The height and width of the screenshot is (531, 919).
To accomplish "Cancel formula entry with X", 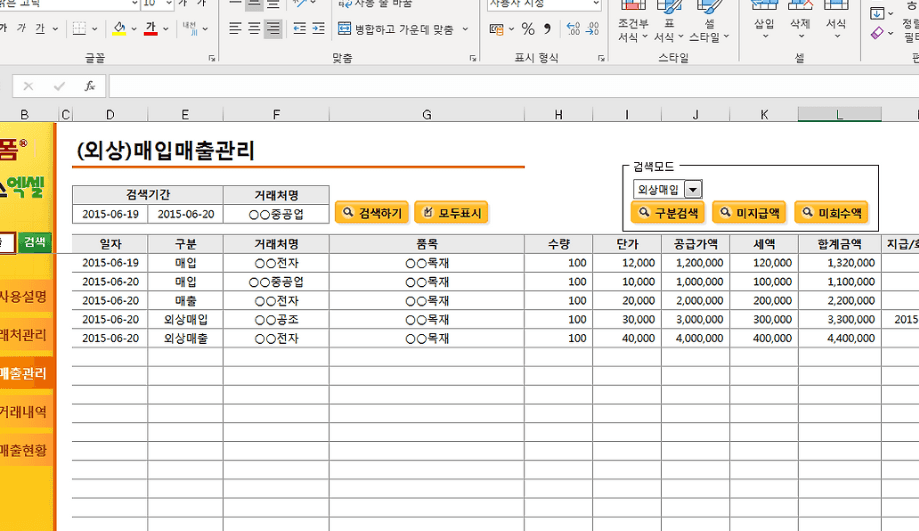I will coord(28,87).
